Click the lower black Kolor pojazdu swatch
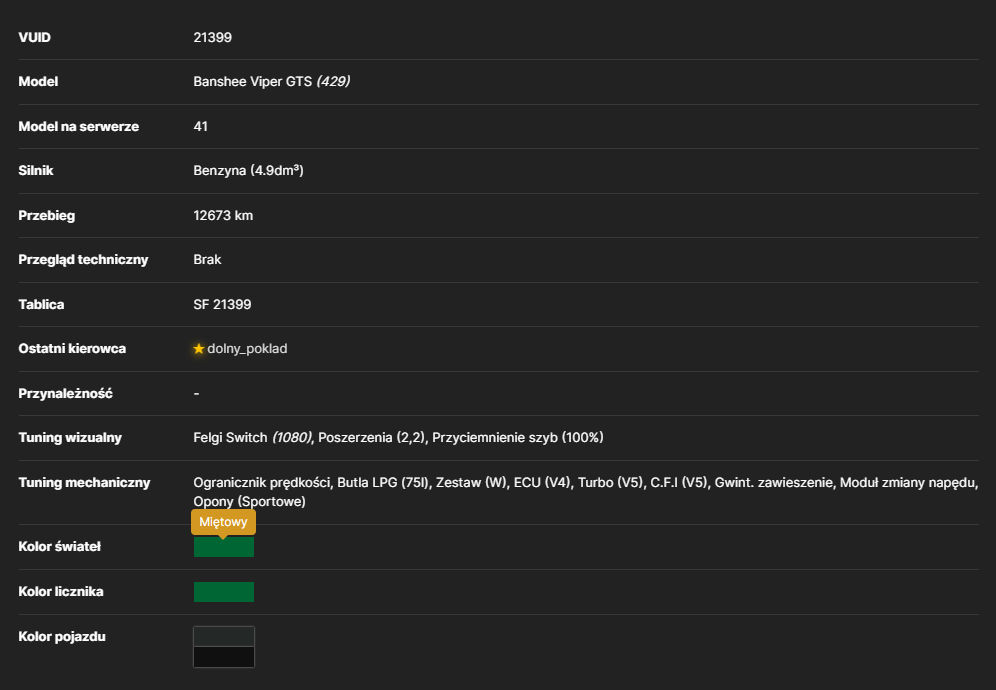Image resolution: width=996 pixels, height=690 pixels. [224, 657]
